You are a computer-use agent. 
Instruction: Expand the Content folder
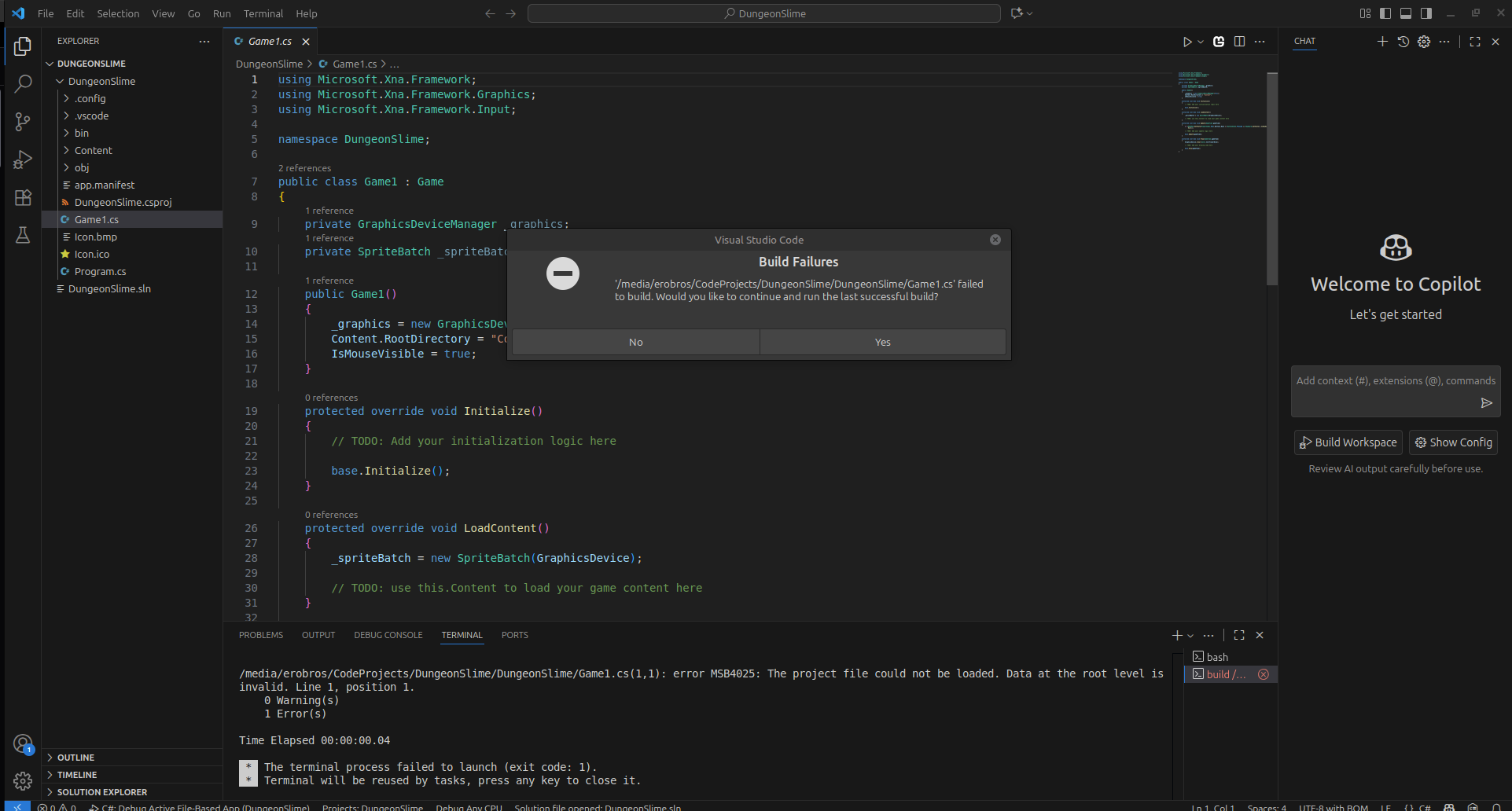coord(93,150)
